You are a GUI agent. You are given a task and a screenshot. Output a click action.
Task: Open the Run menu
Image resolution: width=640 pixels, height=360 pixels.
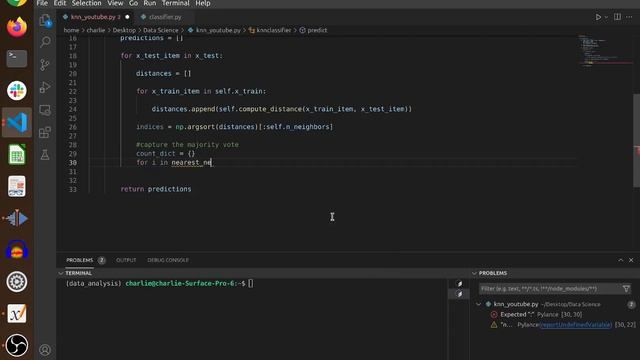tap(149, 3)
